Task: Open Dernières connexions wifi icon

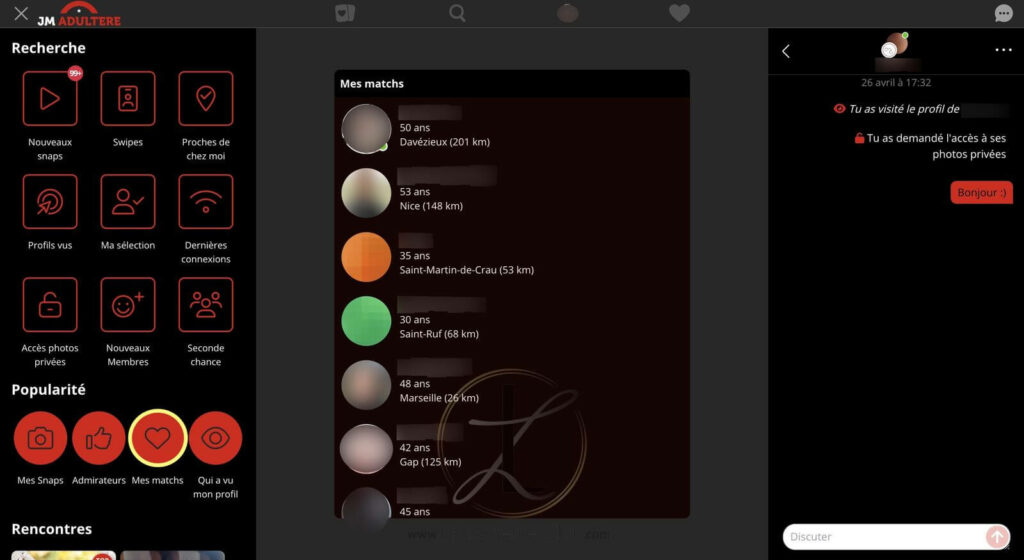Action: point(206,202)
